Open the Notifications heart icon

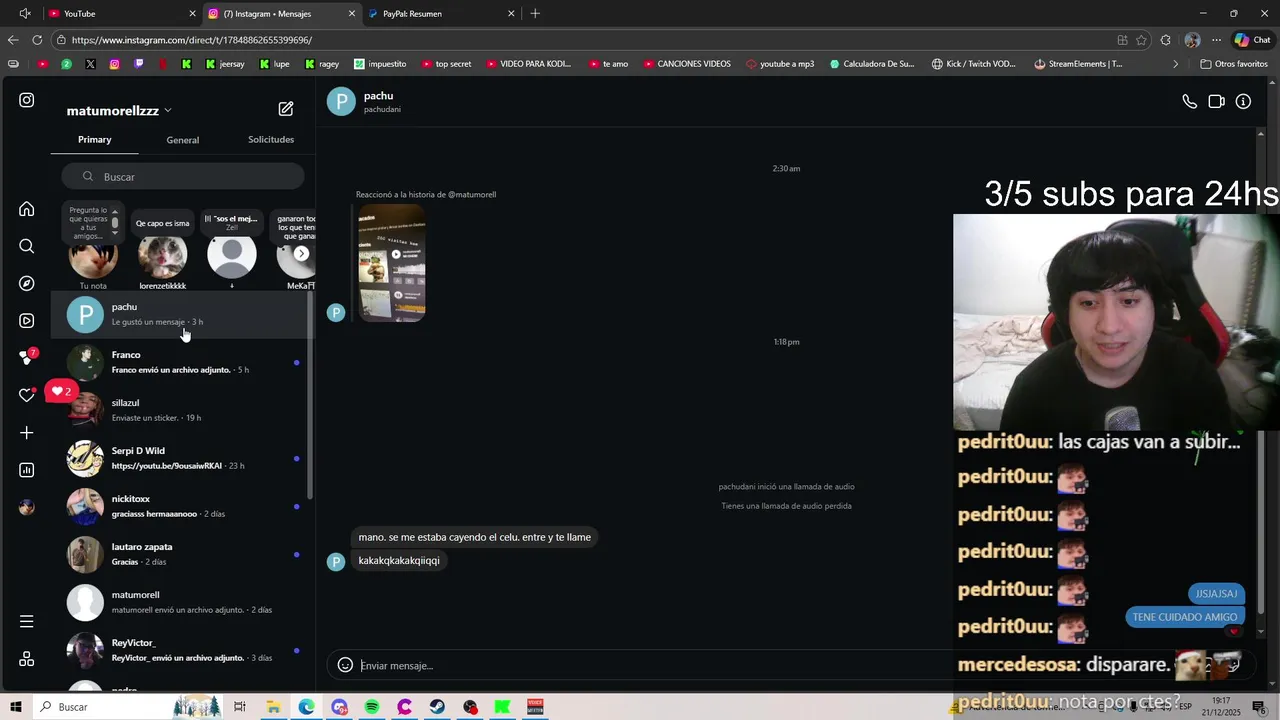pos(27,395)
